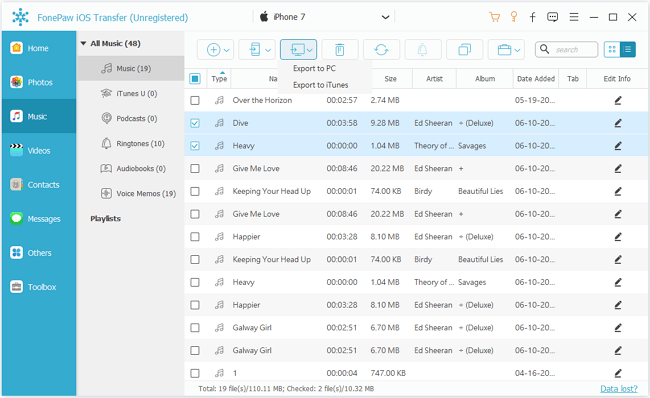This screenshot has height=398, width=650.
Task: Select the iTunes U (0) category
Action: click(131, 93)
